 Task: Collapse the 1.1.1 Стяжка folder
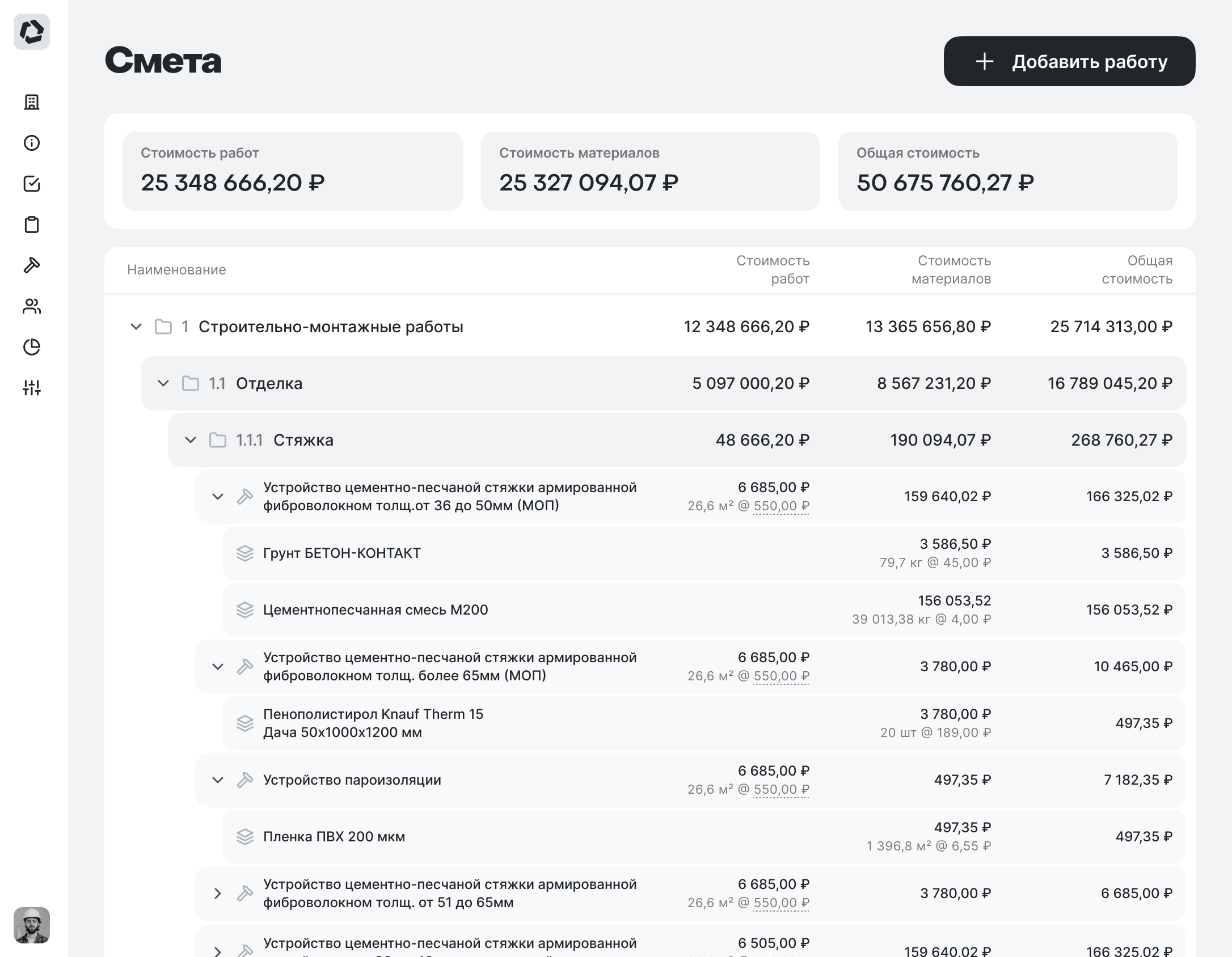click(x=191, y=440)
